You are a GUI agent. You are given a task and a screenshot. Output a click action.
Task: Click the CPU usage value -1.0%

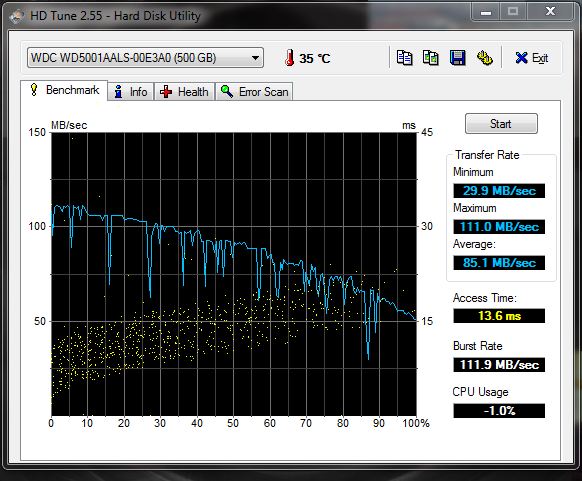(499, 411)
